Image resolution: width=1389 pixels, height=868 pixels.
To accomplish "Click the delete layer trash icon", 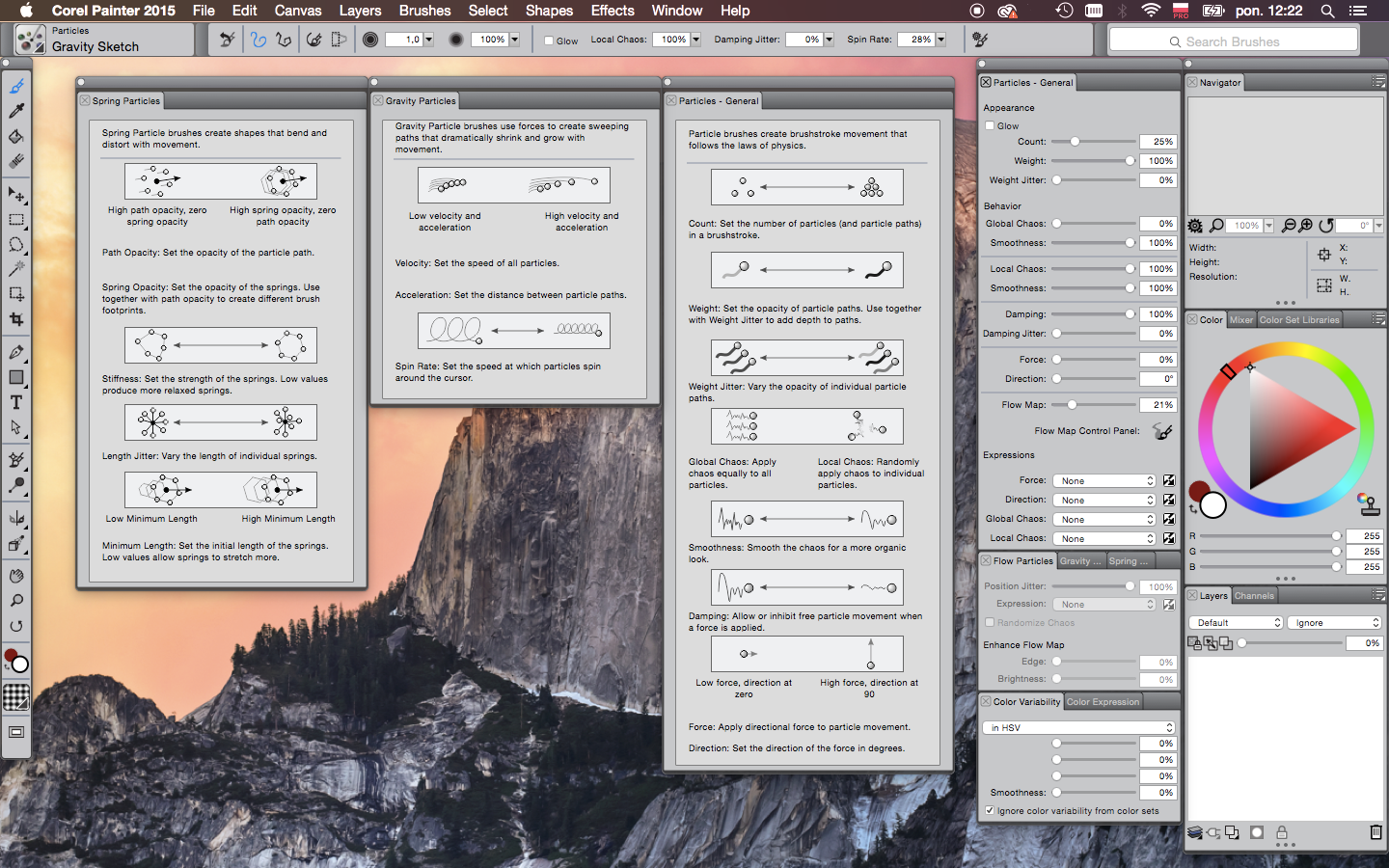I will 1375,832.
